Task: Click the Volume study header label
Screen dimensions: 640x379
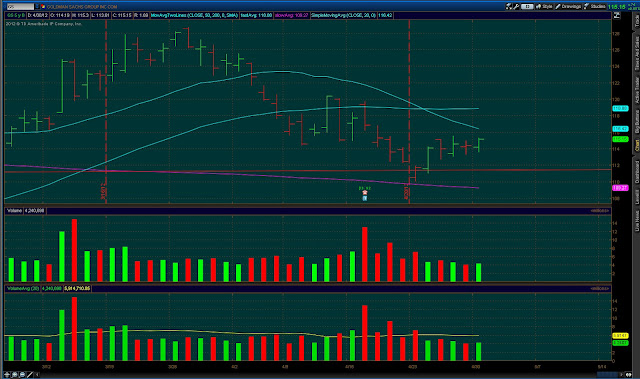Action: click(14, 211)
